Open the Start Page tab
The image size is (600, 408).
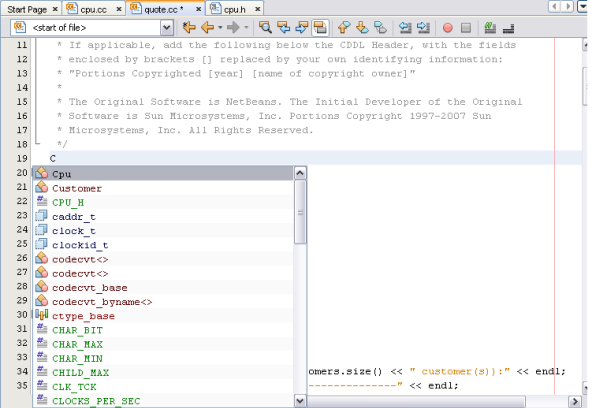coord(29,8)
